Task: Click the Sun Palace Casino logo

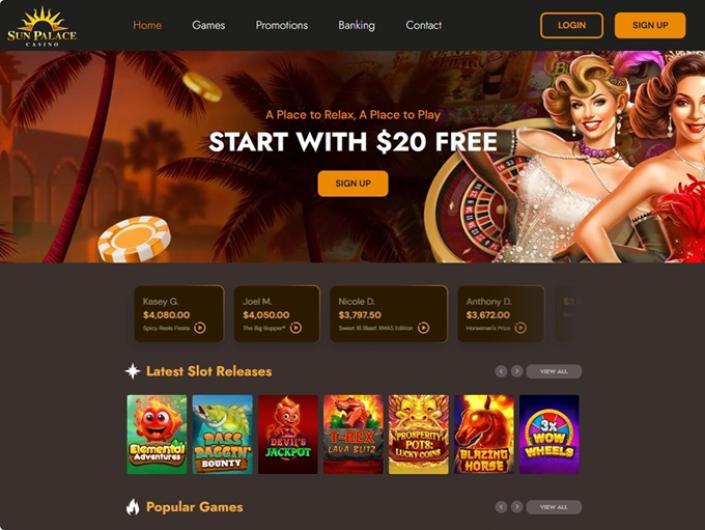Action: coord(42,27)
